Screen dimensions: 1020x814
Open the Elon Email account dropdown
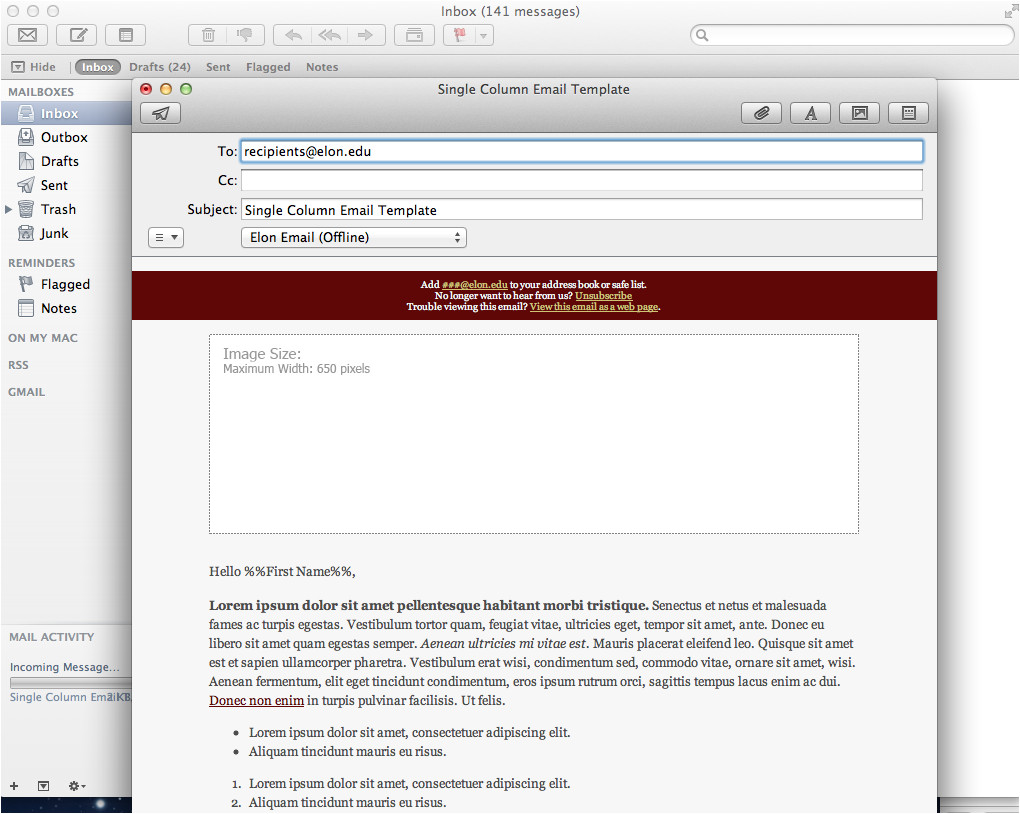pyautogui.click(x=354, y=237)
